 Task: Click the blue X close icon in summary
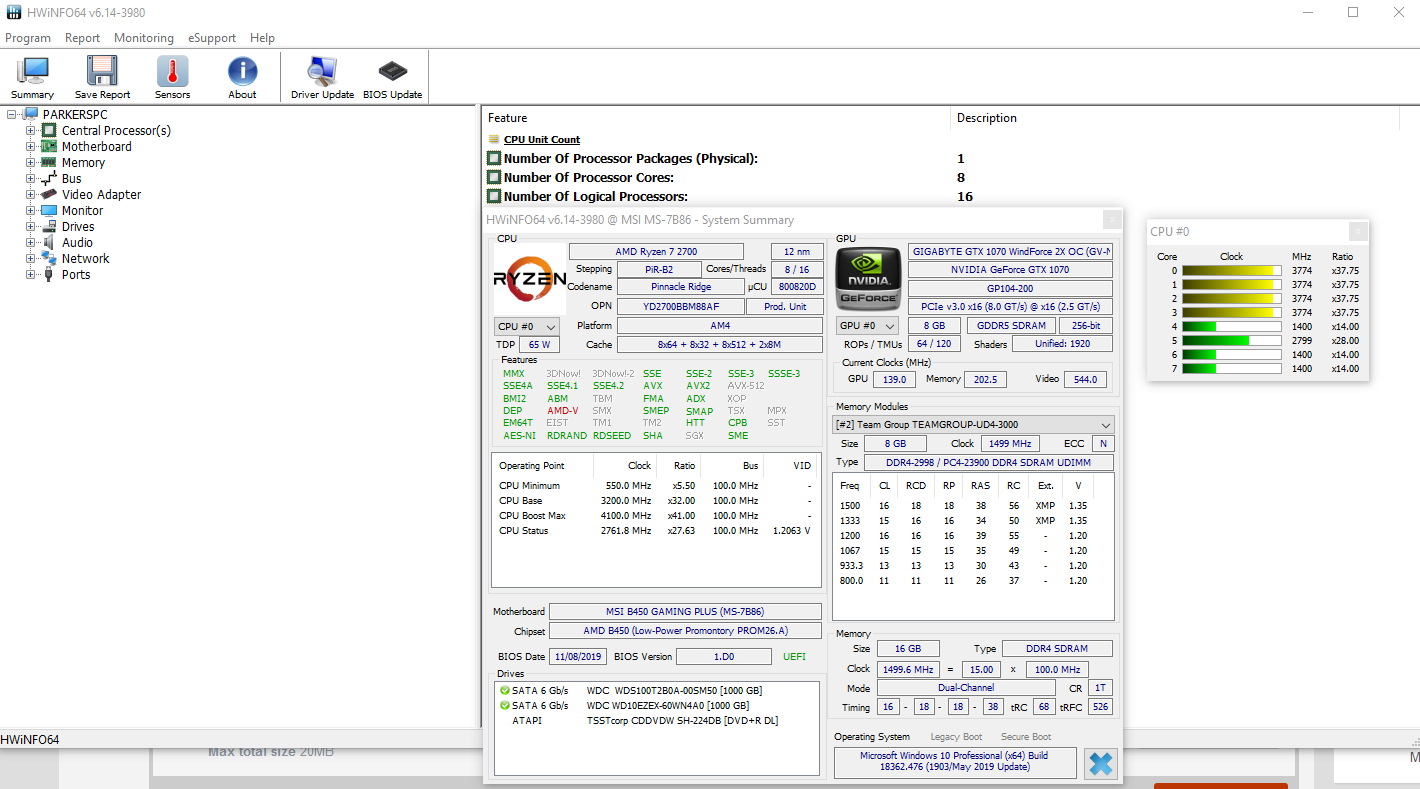pyautogui.click(x=1100, y=763)
